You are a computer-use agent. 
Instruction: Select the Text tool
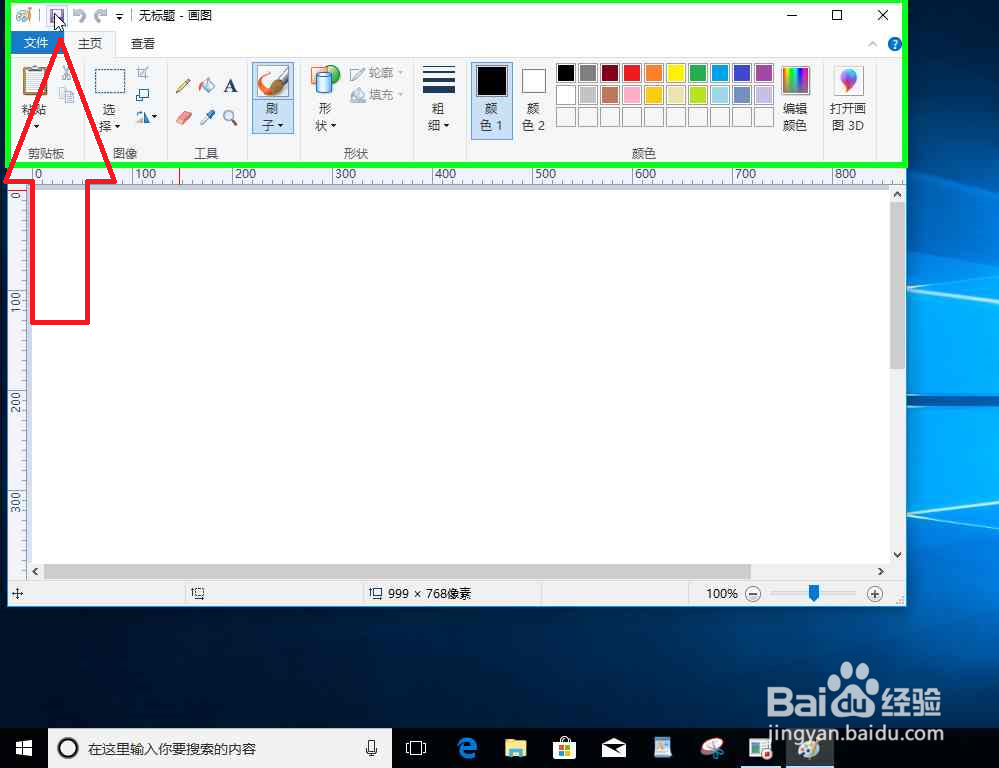click(x=230, y=85)
